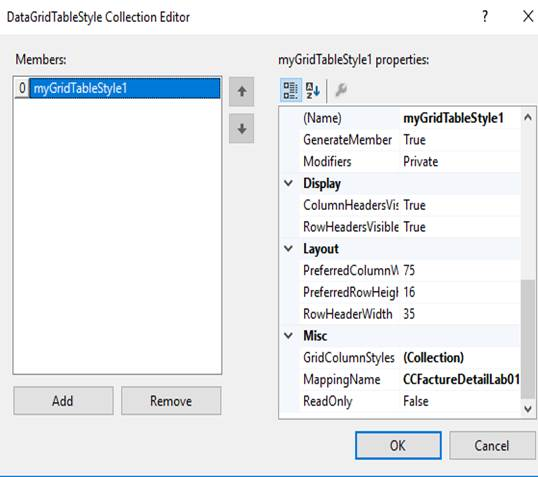The width and height of the screenshot is (538, 477).
Task: Collapse the Layout category
Action: click(289, 248)
